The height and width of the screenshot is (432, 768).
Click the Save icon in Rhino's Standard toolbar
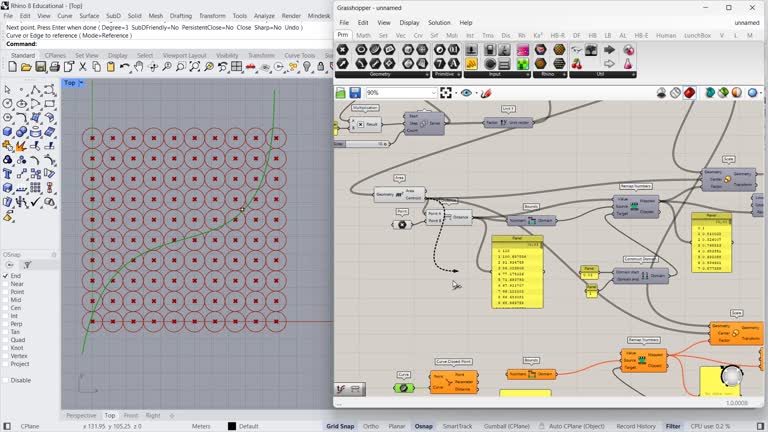point(41,68)
